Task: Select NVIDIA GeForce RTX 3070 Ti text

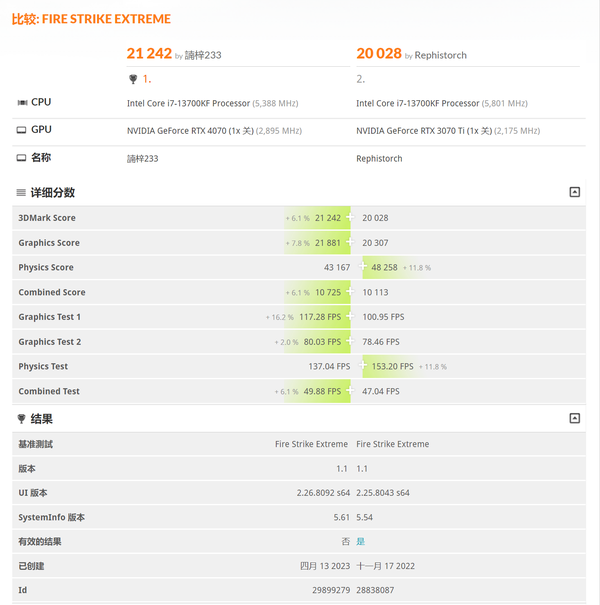Action: pos(410,131)
